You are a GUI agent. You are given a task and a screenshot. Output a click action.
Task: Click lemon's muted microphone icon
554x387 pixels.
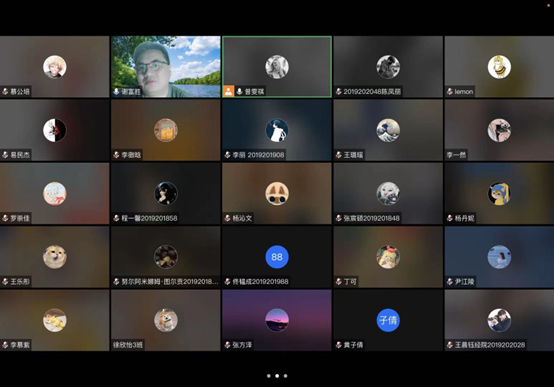(x=450, y=92)
